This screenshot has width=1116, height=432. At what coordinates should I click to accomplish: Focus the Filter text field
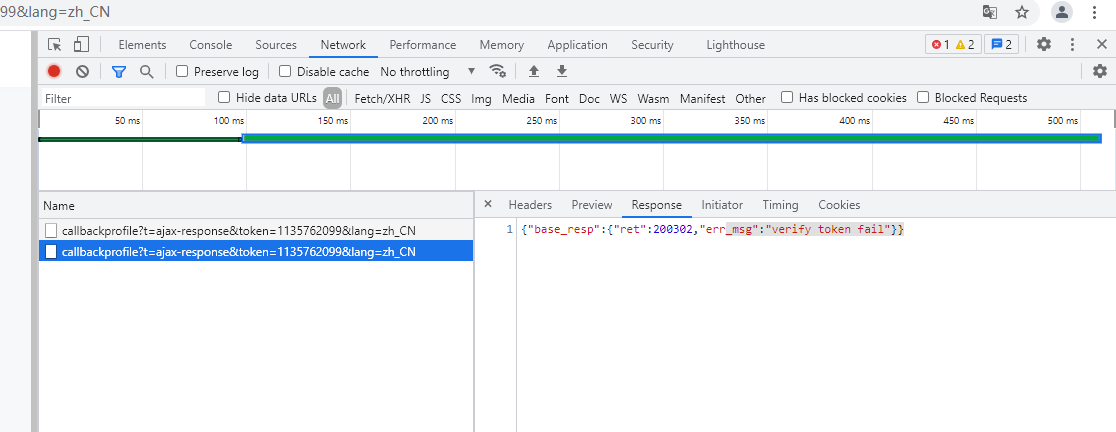coord(122,98)
